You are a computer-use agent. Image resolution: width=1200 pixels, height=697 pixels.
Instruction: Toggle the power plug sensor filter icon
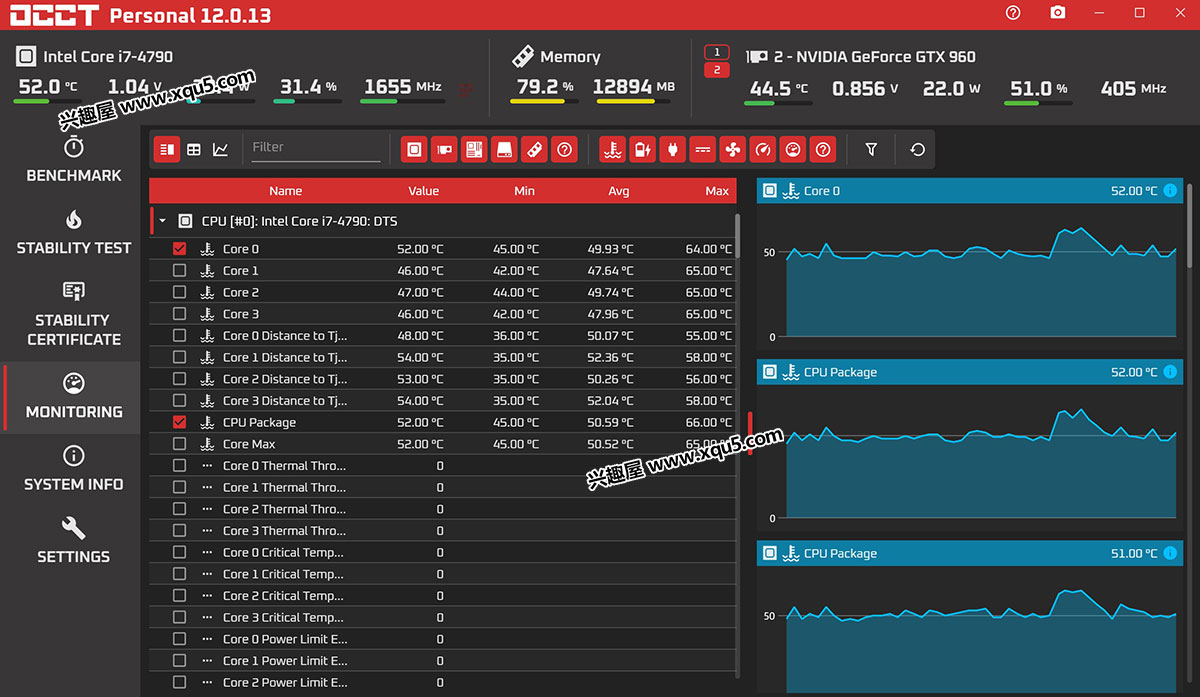(672, 149)
